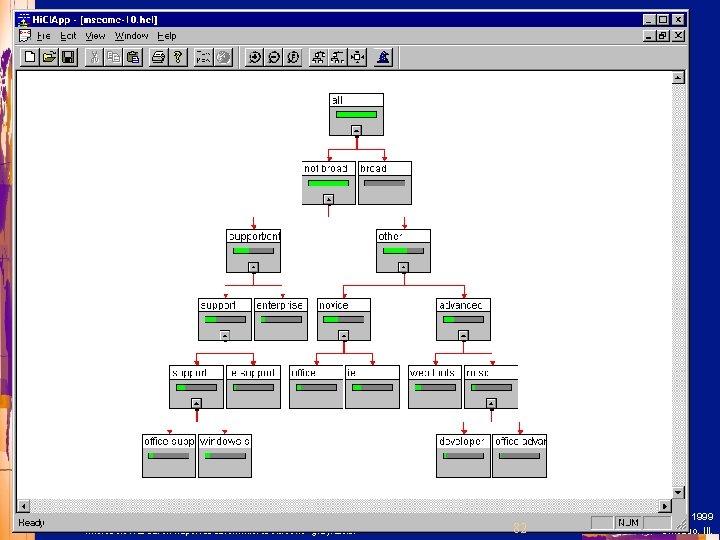The image size is (720, 540).
Task: Collapse node above developer and office advan
Action: point(491,404)
